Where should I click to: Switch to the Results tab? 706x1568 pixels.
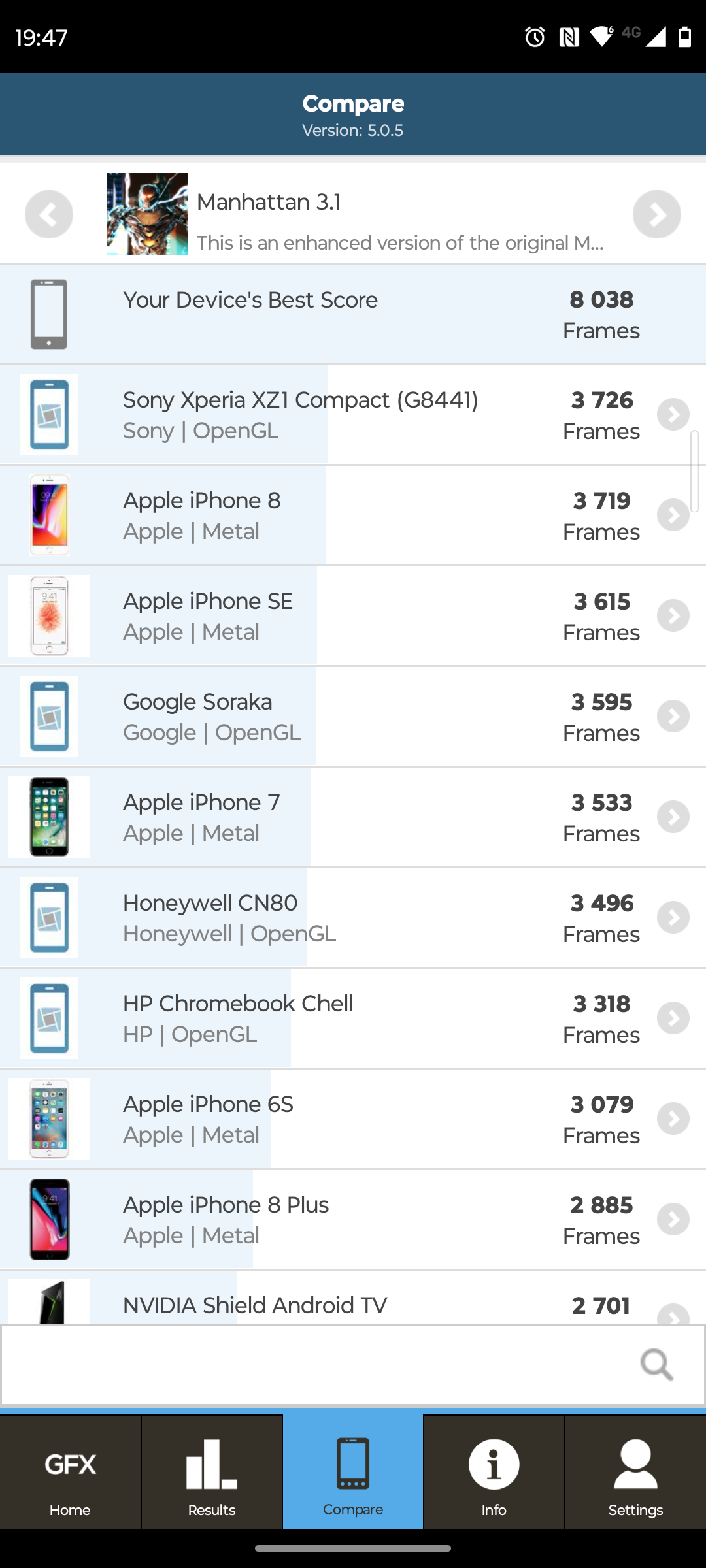(212, 1473)
